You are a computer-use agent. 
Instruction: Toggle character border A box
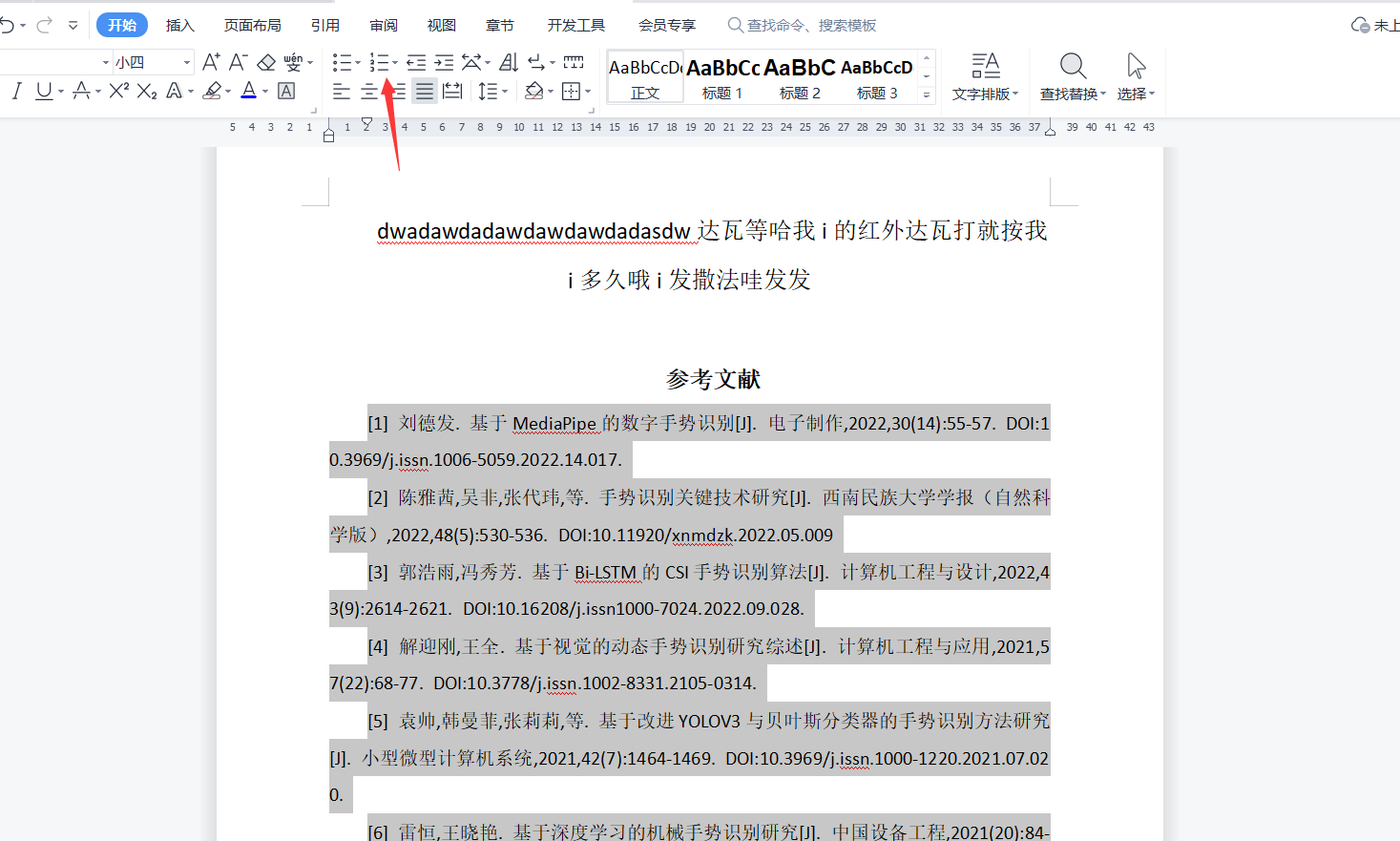tap(285, 91)
